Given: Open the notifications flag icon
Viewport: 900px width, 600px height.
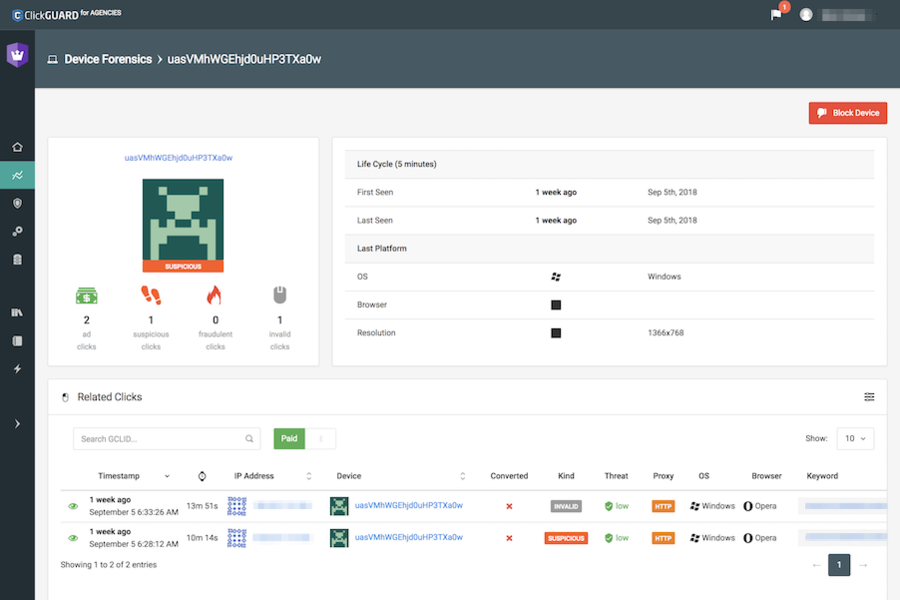Looking at the screenshot, I should [x=776, y=15].
